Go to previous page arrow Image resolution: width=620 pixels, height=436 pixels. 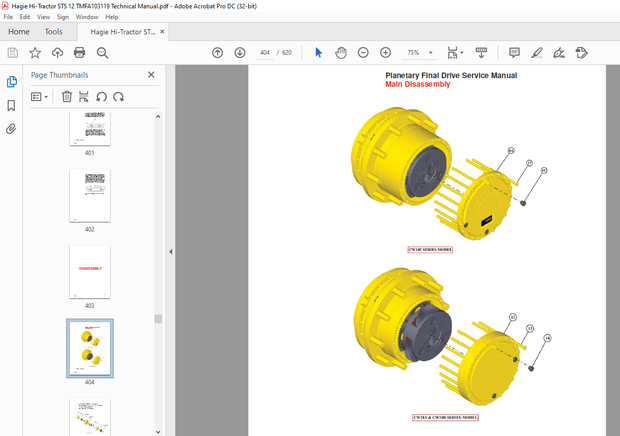coord(217,53)
